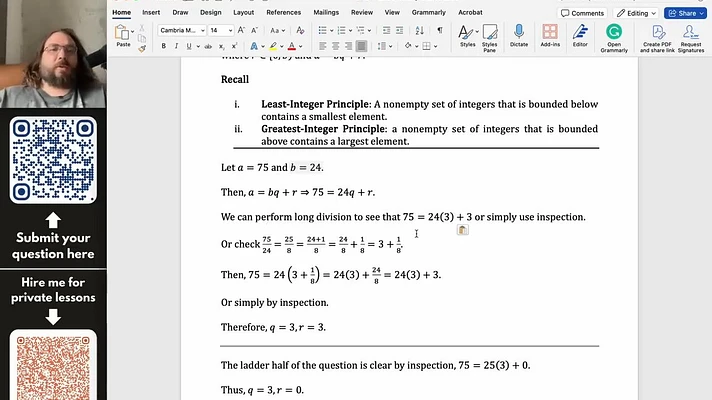Click the Cut scissors icon
The width and height of the screenshot is (712, 400).
142,28
